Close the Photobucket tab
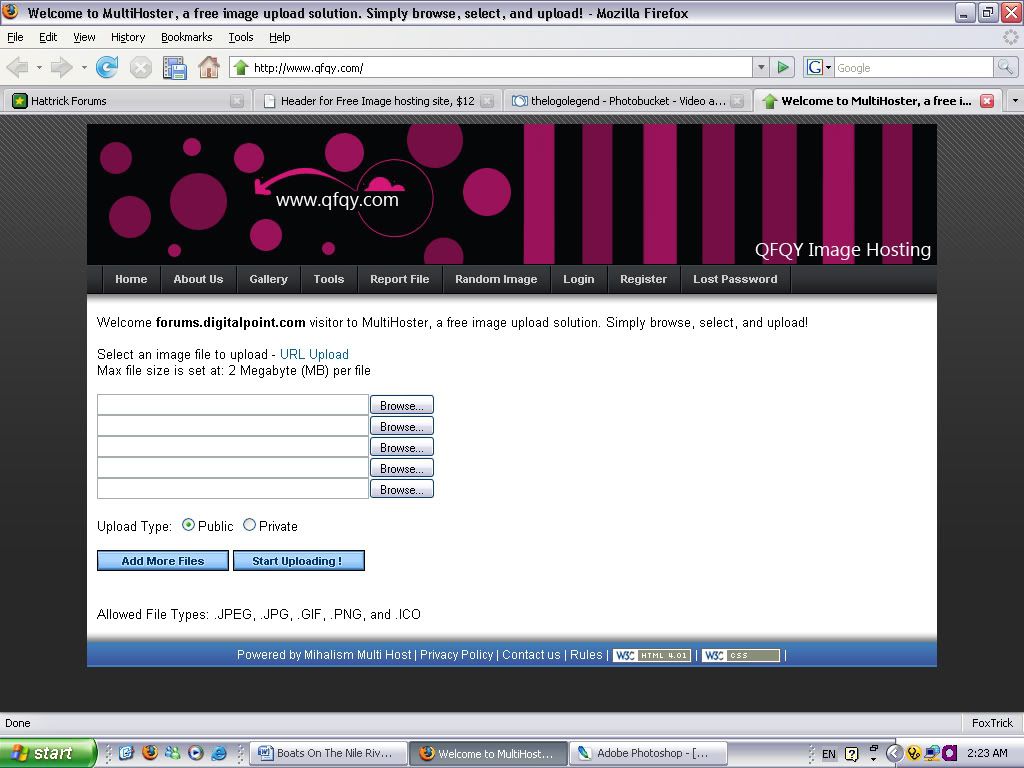This screenshot has height=768, width=1024. (737, 101)
